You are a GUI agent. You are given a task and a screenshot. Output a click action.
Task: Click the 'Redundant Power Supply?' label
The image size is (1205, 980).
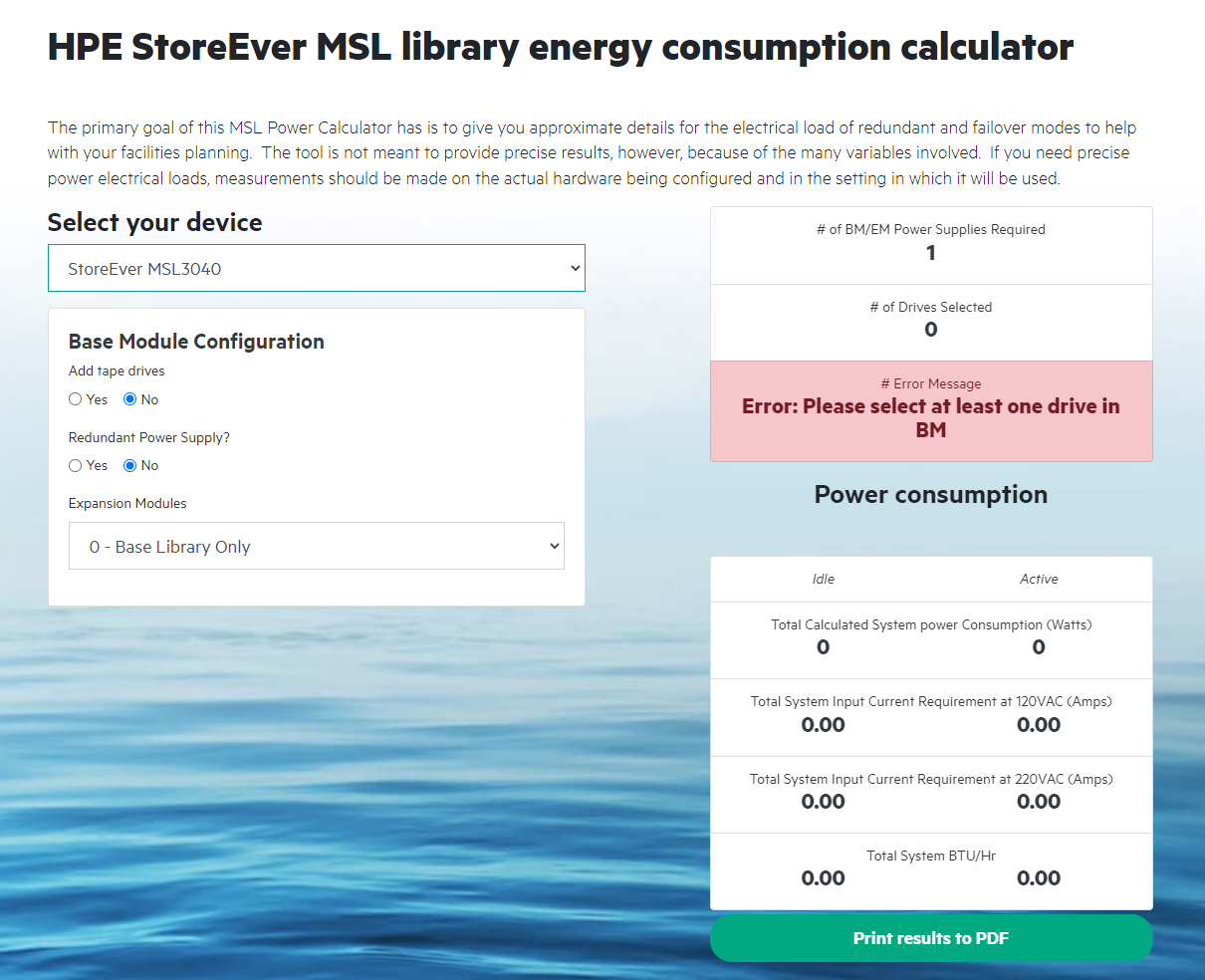(x=149, y=437)
